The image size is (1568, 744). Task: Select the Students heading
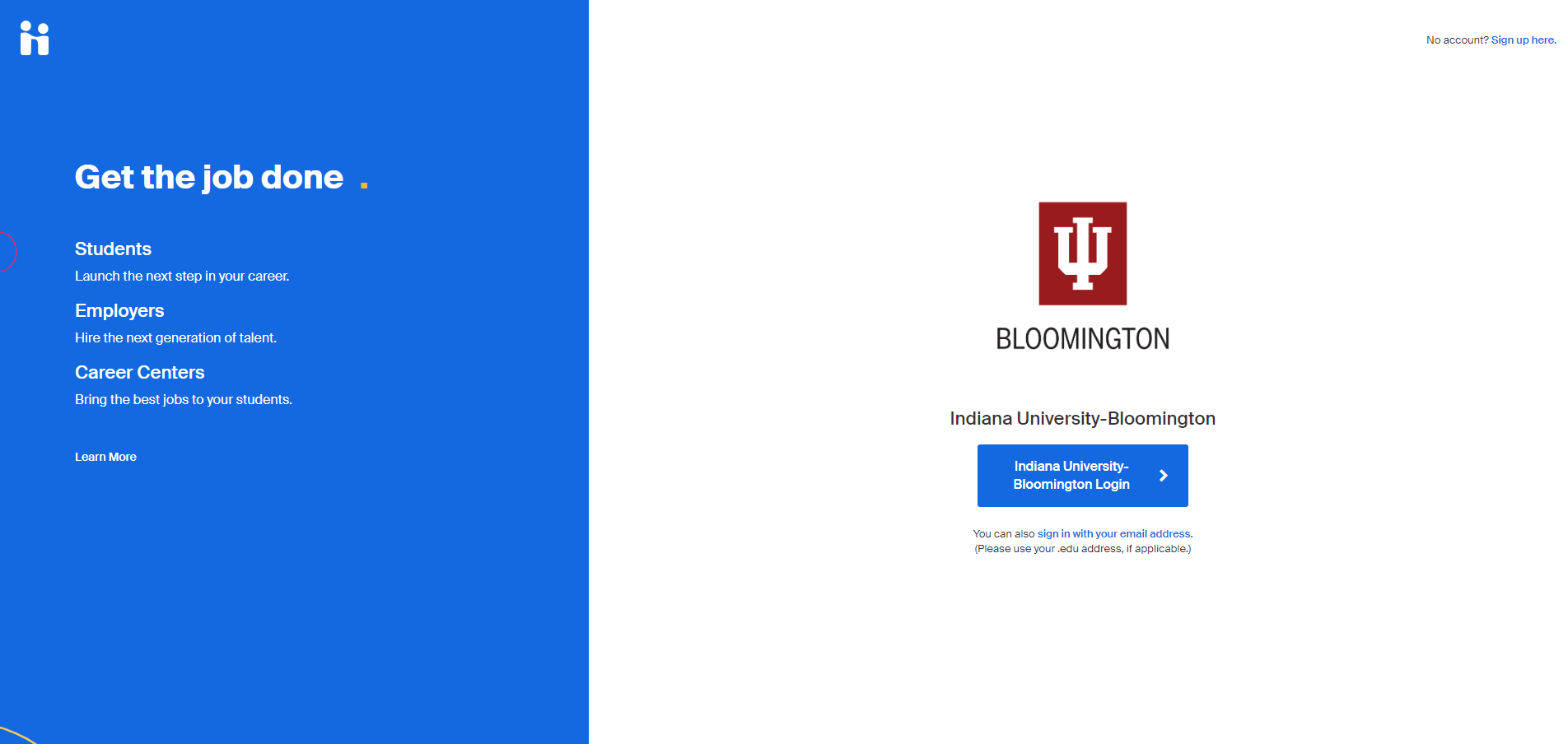pyautogui.click(x=113, y=249)
